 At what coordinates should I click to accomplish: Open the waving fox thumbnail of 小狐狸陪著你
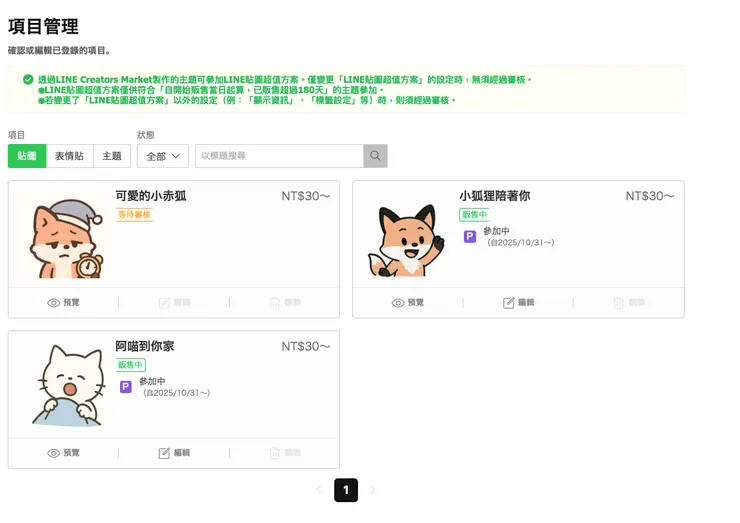(406, 241)
